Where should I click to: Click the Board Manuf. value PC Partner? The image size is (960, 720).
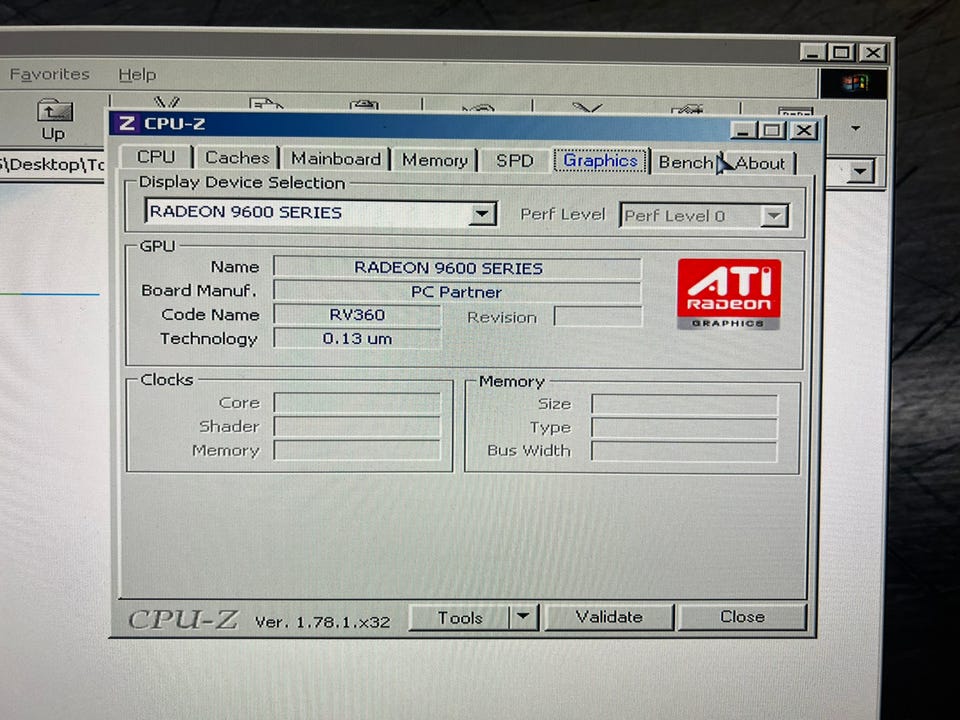[x=457, y=292]
